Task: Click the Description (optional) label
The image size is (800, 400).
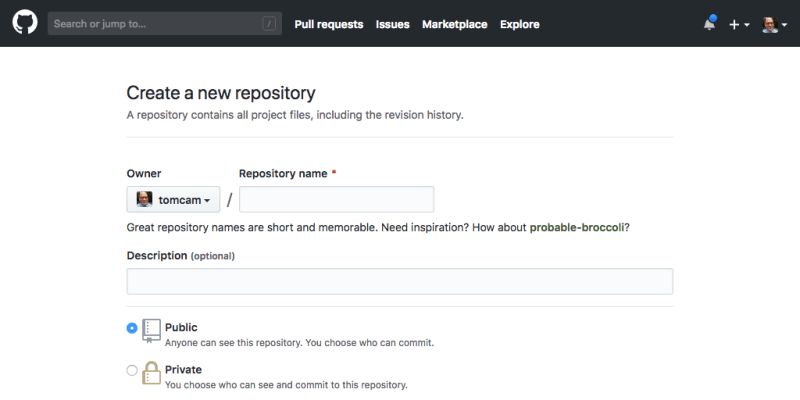Action: 181,256
